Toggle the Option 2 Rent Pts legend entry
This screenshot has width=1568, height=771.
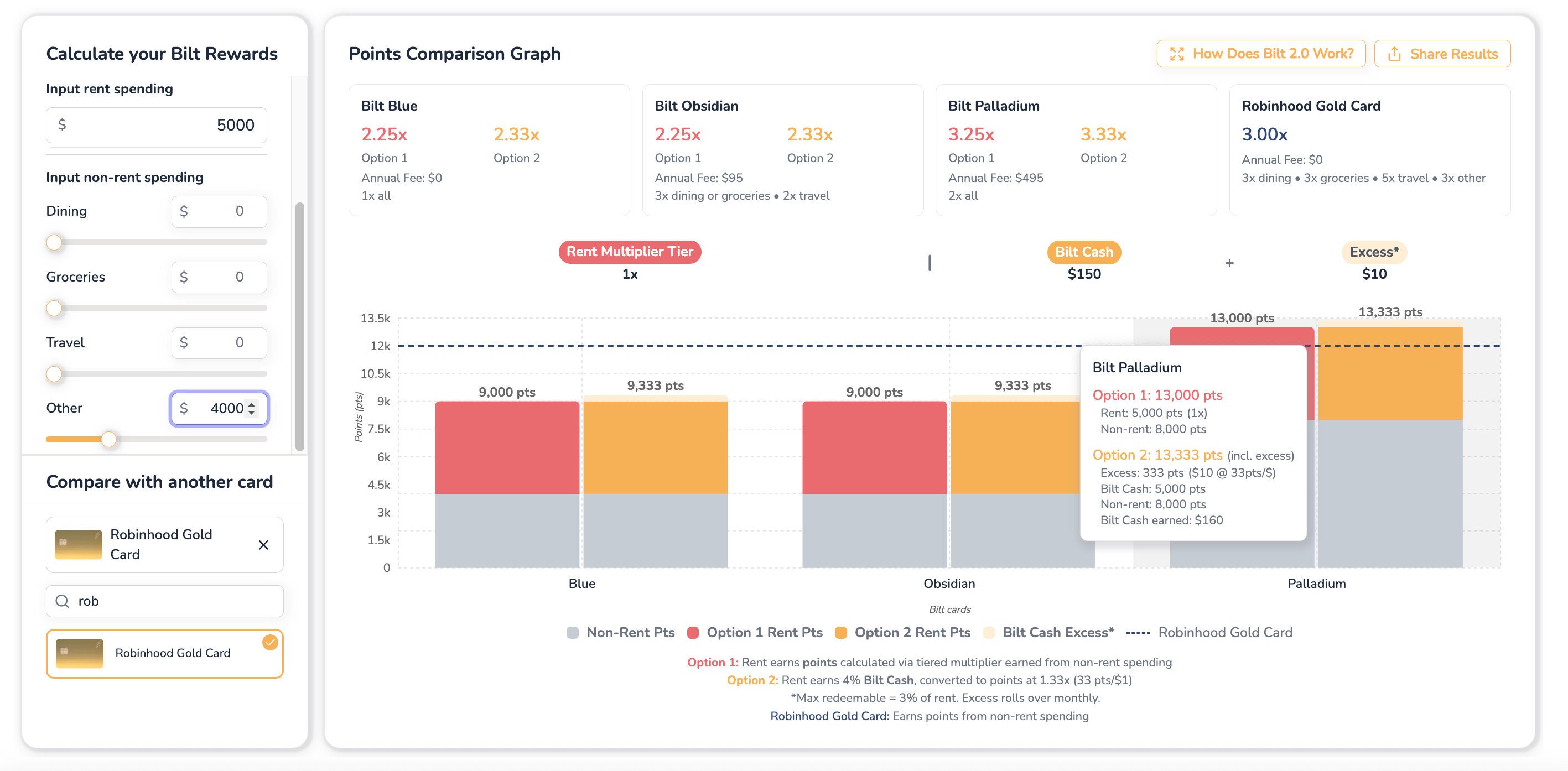point(903,632)
